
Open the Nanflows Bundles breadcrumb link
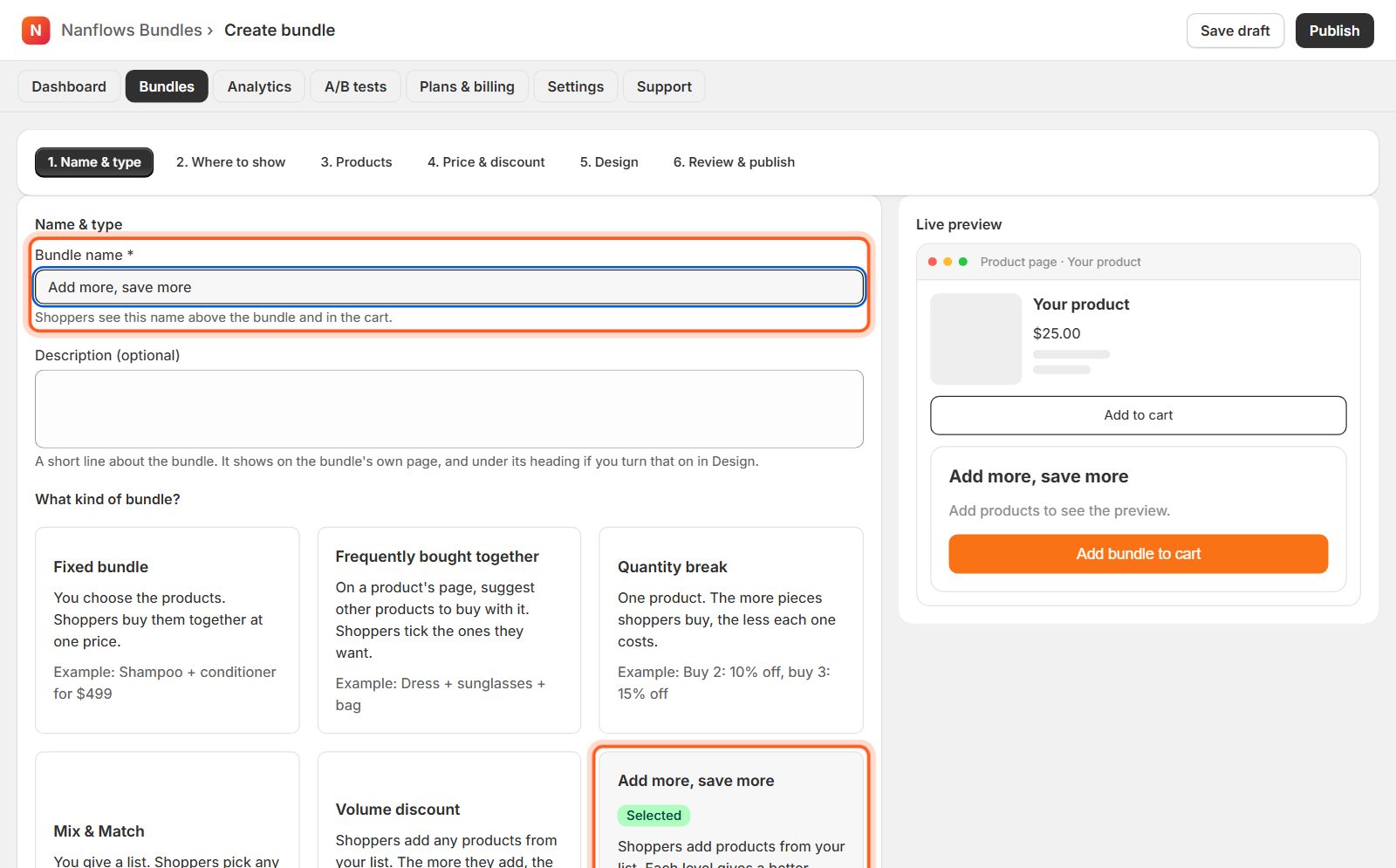132,31
